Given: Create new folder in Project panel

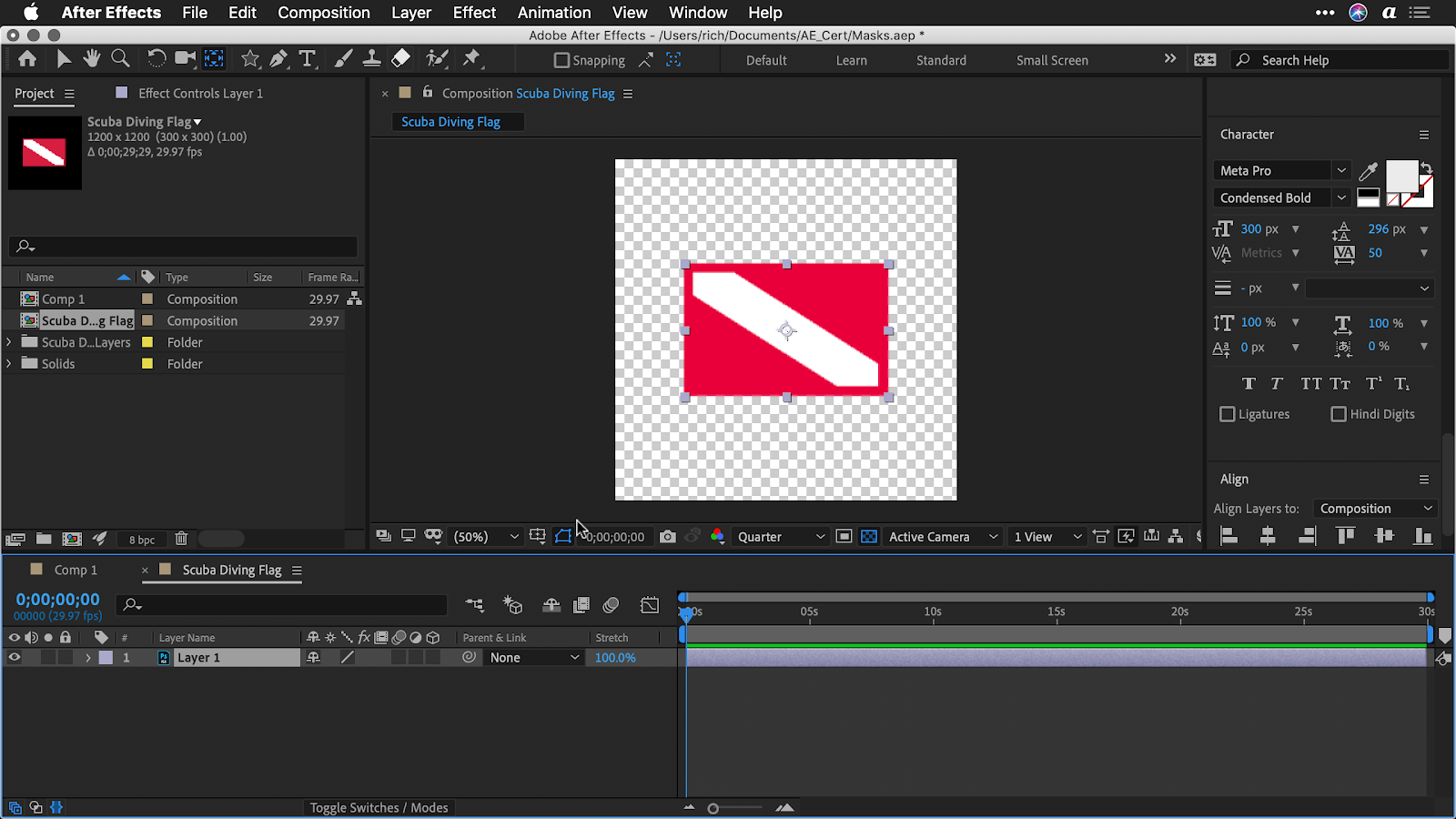Looking at the screenshot, I should pos(44,539).
